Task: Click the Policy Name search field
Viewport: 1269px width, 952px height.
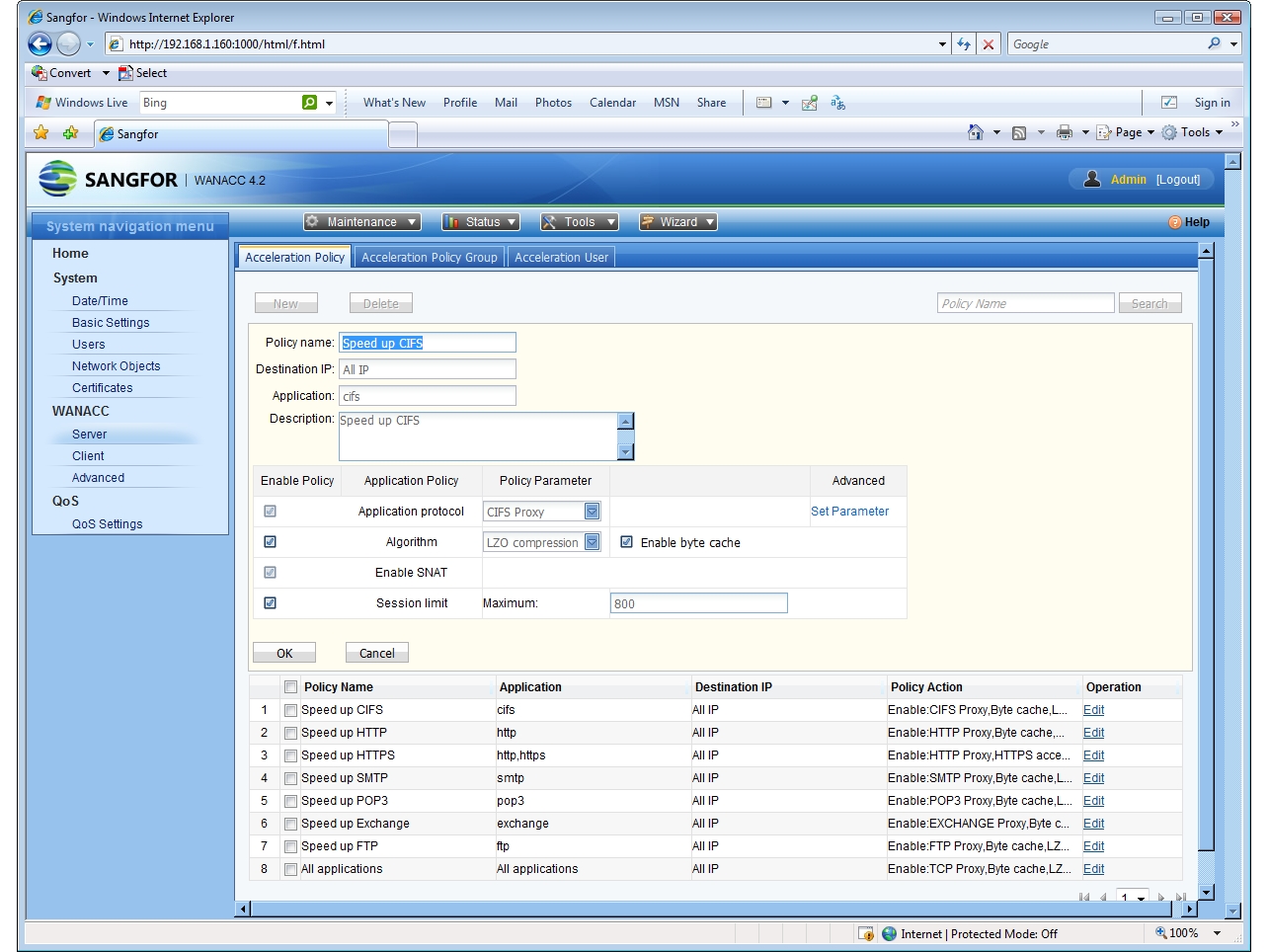Action: pyautogui.click(x=1025, y=303)
